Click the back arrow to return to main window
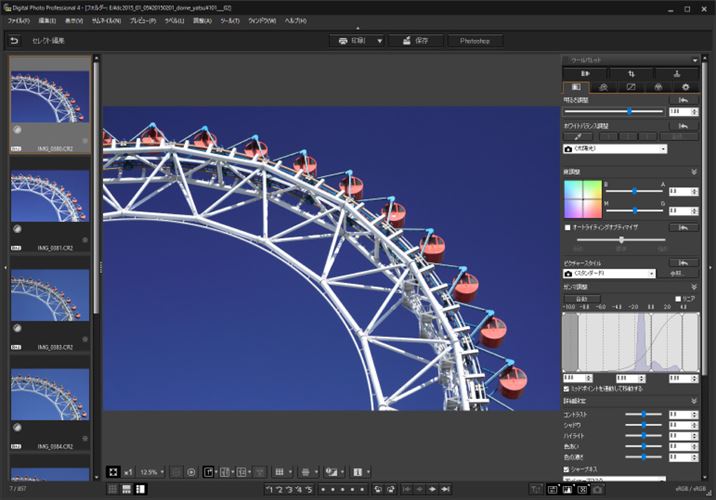The width and height of the screenshot is (716, 500). (x=14, y=41)
